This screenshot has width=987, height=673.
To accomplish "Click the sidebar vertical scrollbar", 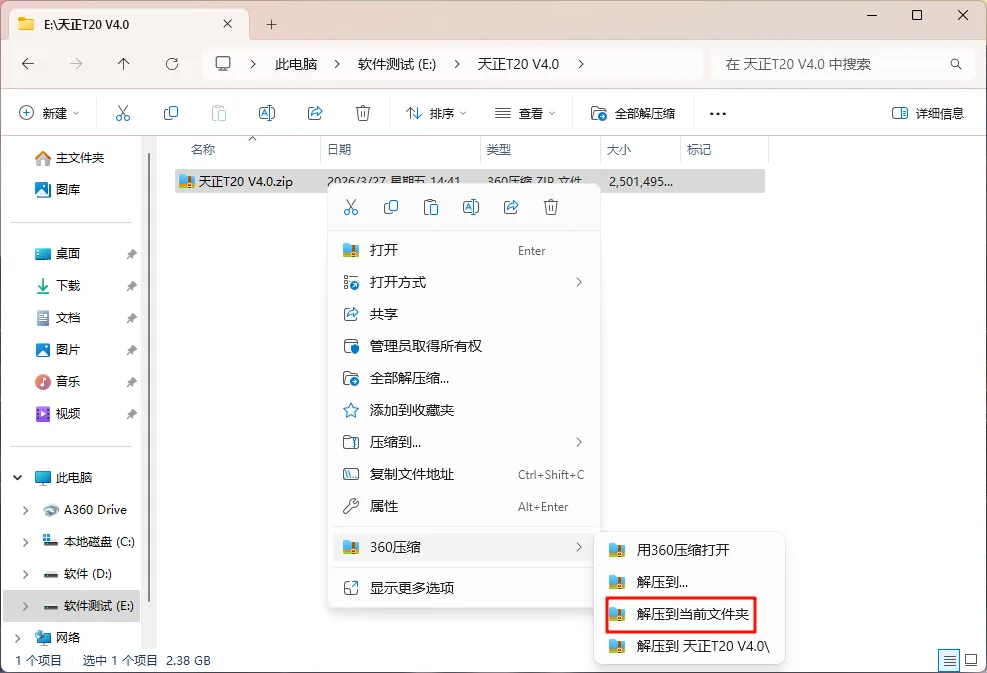I will [149, 378].
